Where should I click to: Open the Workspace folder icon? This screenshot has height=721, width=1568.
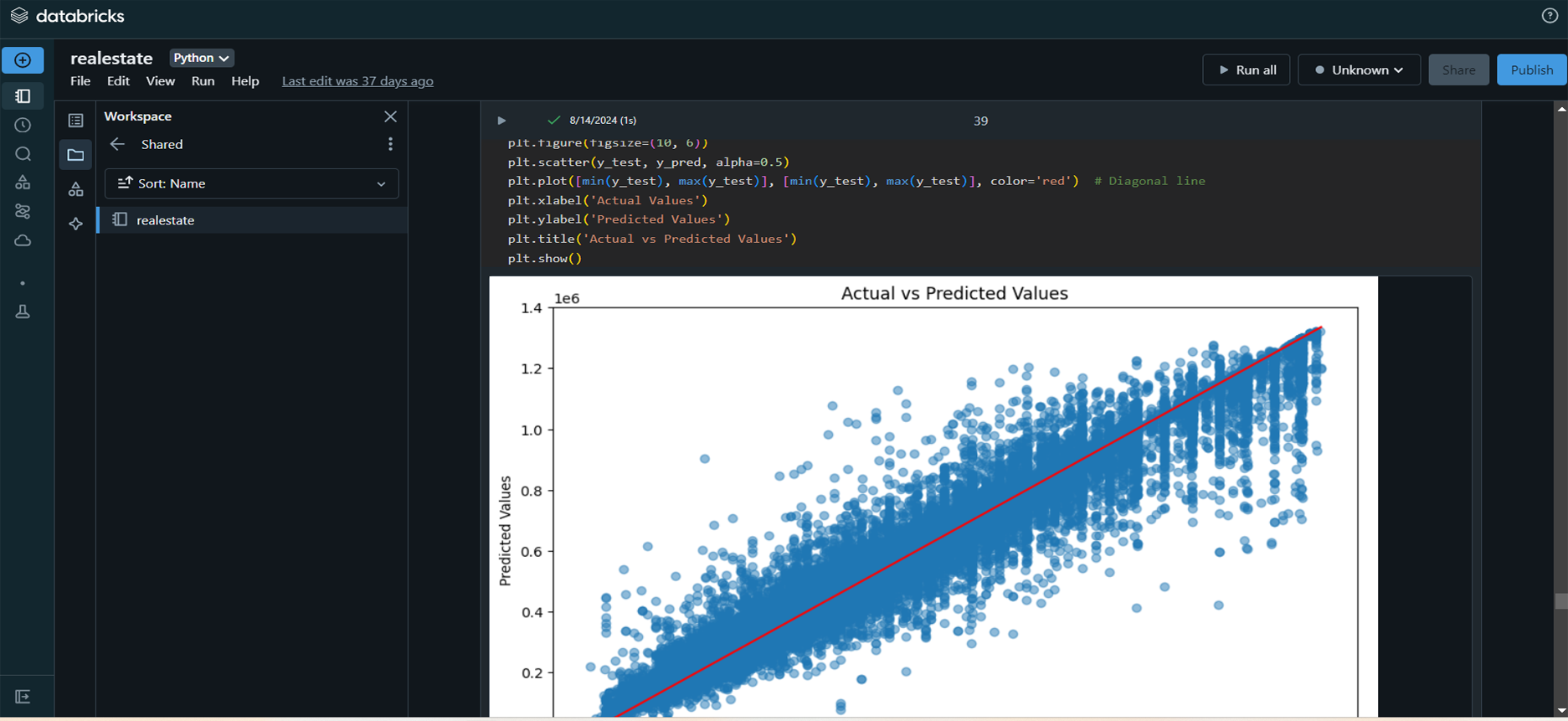(x=75, y=155)
